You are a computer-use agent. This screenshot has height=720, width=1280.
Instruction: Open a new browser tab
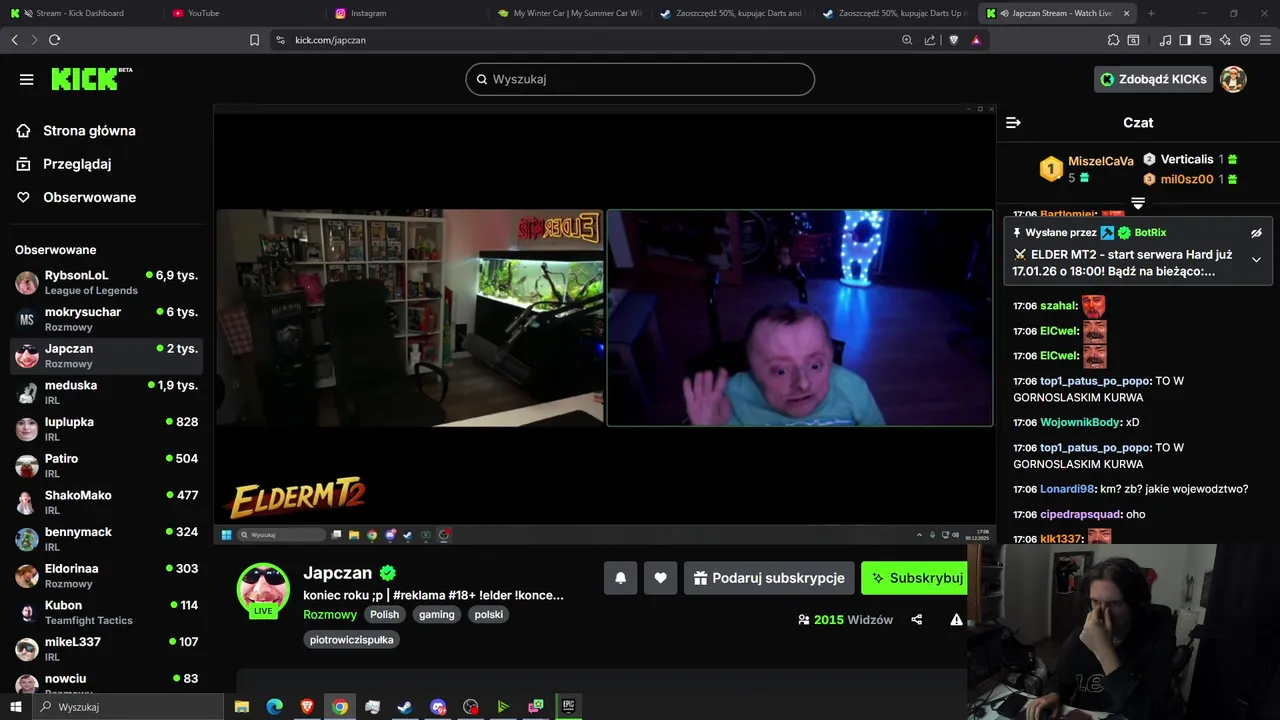coord(1151,13)
